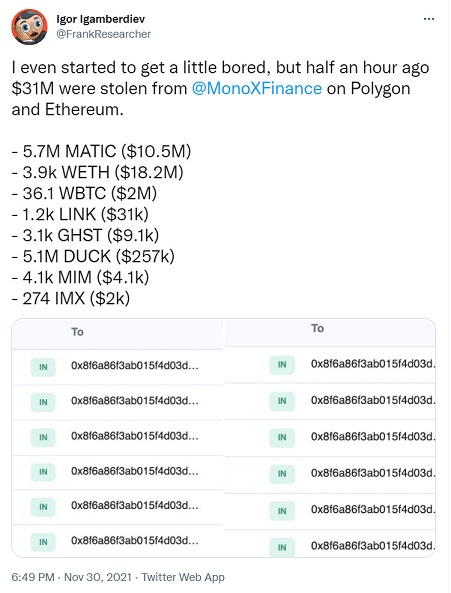Viewport: 451px width, 593px height.
Task: Open the three-dot more options menu
Action: (429, 19)
